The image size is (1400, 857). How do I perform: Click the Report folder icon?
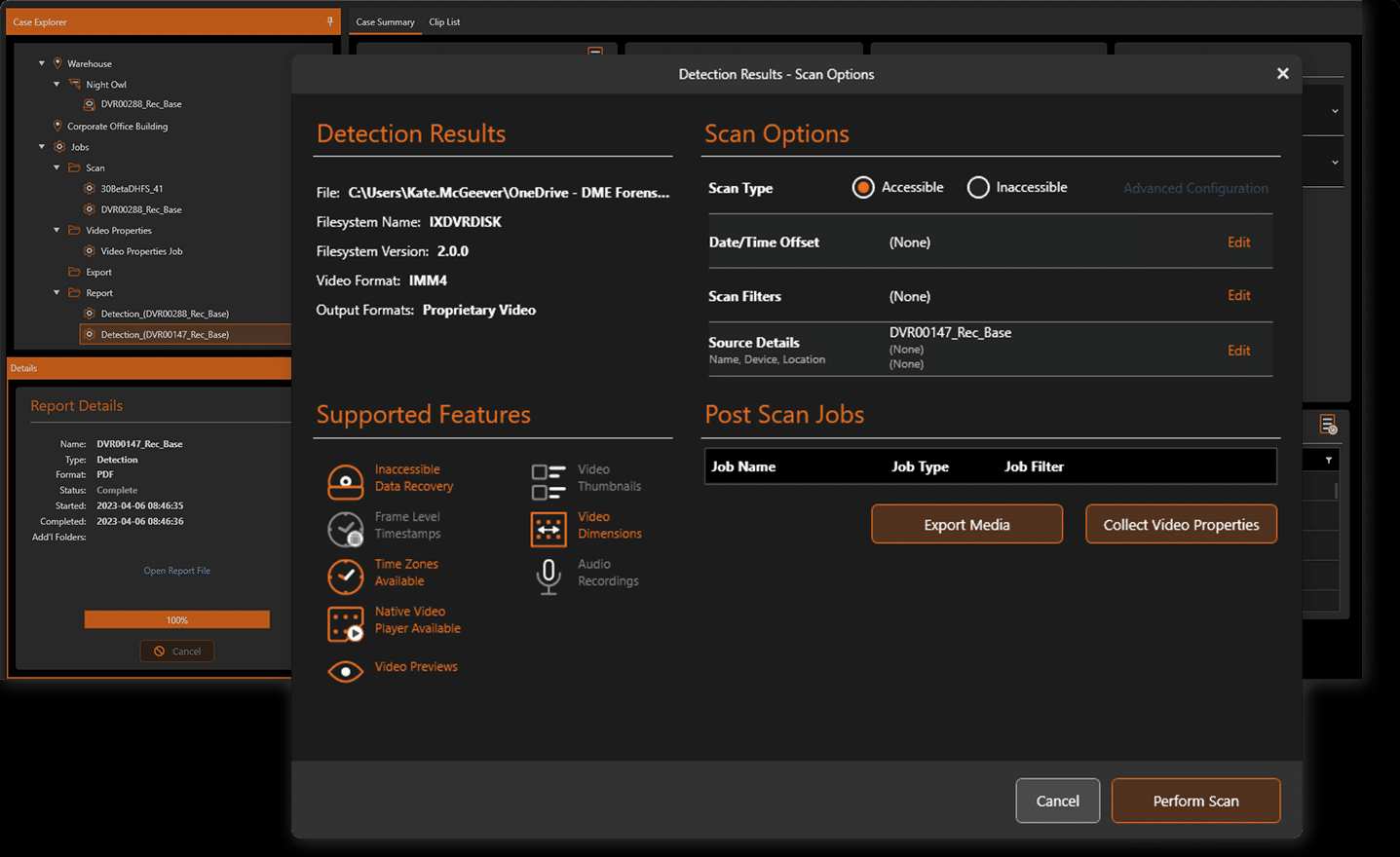tap(74, 292)
